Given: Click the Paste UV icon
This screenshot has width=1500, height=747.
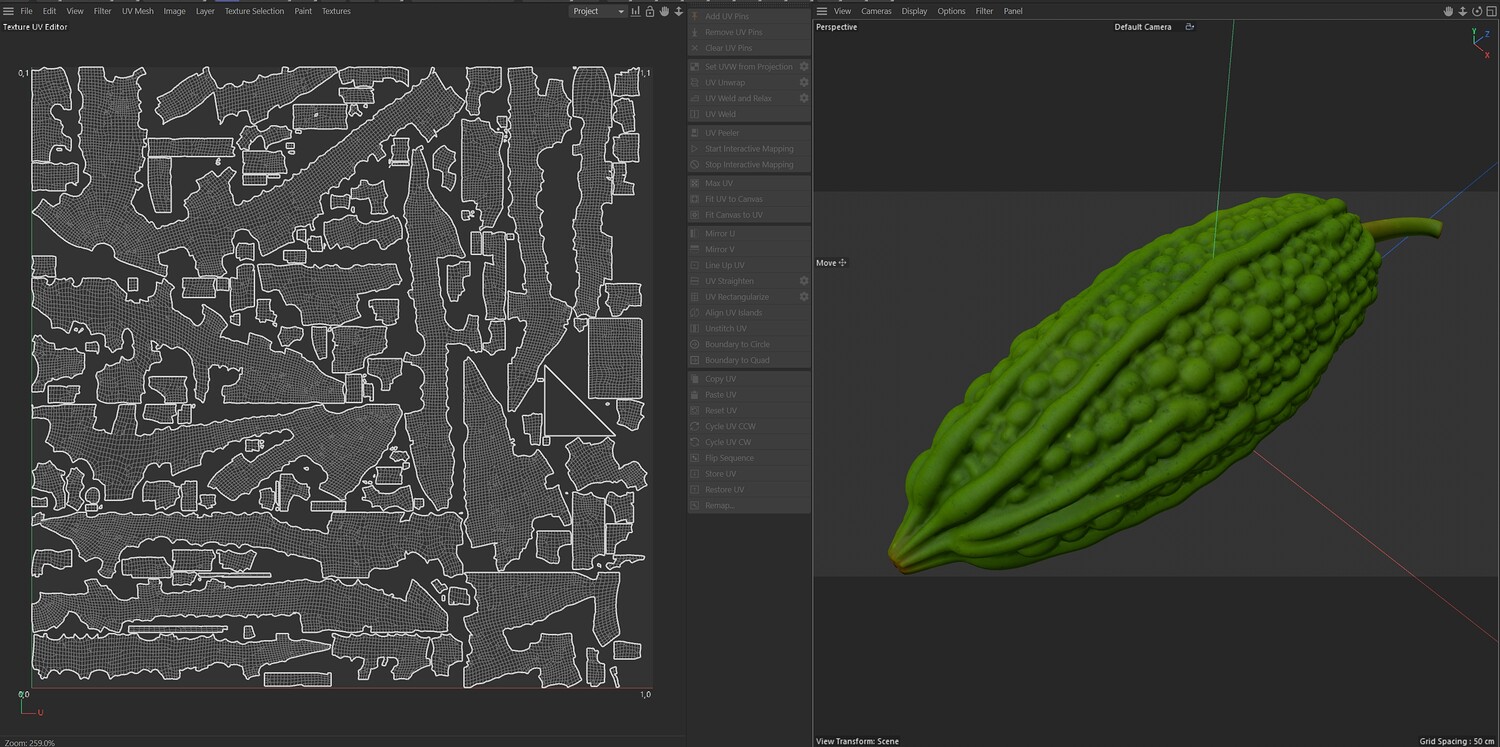Looking at the screenshot, I should click(695, 395).
